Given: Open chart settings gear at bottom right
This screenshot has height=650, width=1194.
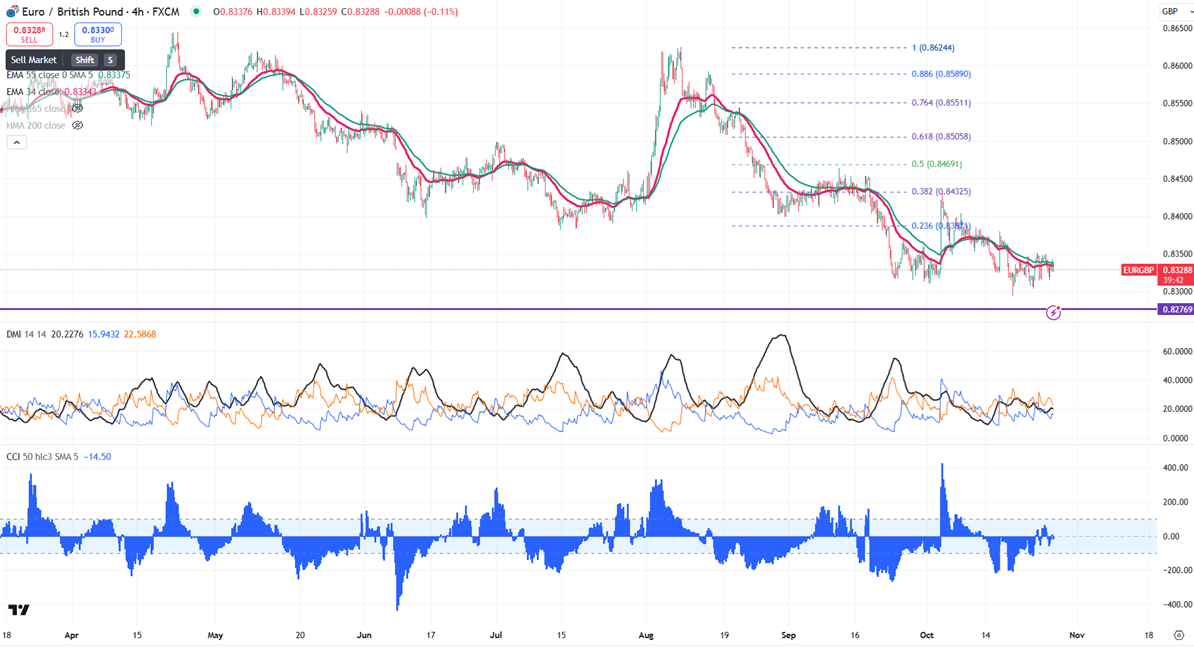Looking at the screenshot, I should (x=1178, y=635).
